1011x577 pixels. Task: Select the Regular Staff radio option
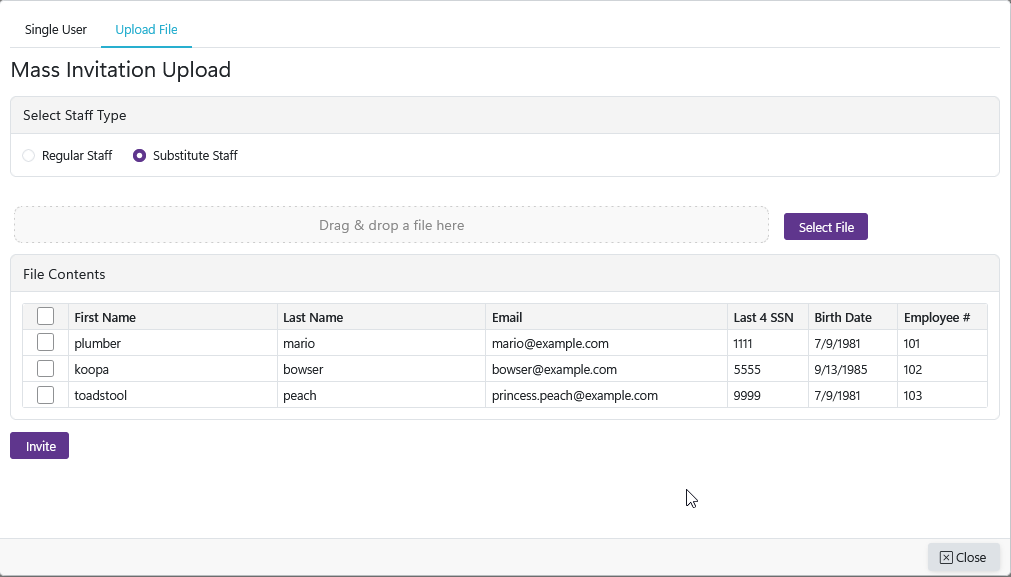29,156
